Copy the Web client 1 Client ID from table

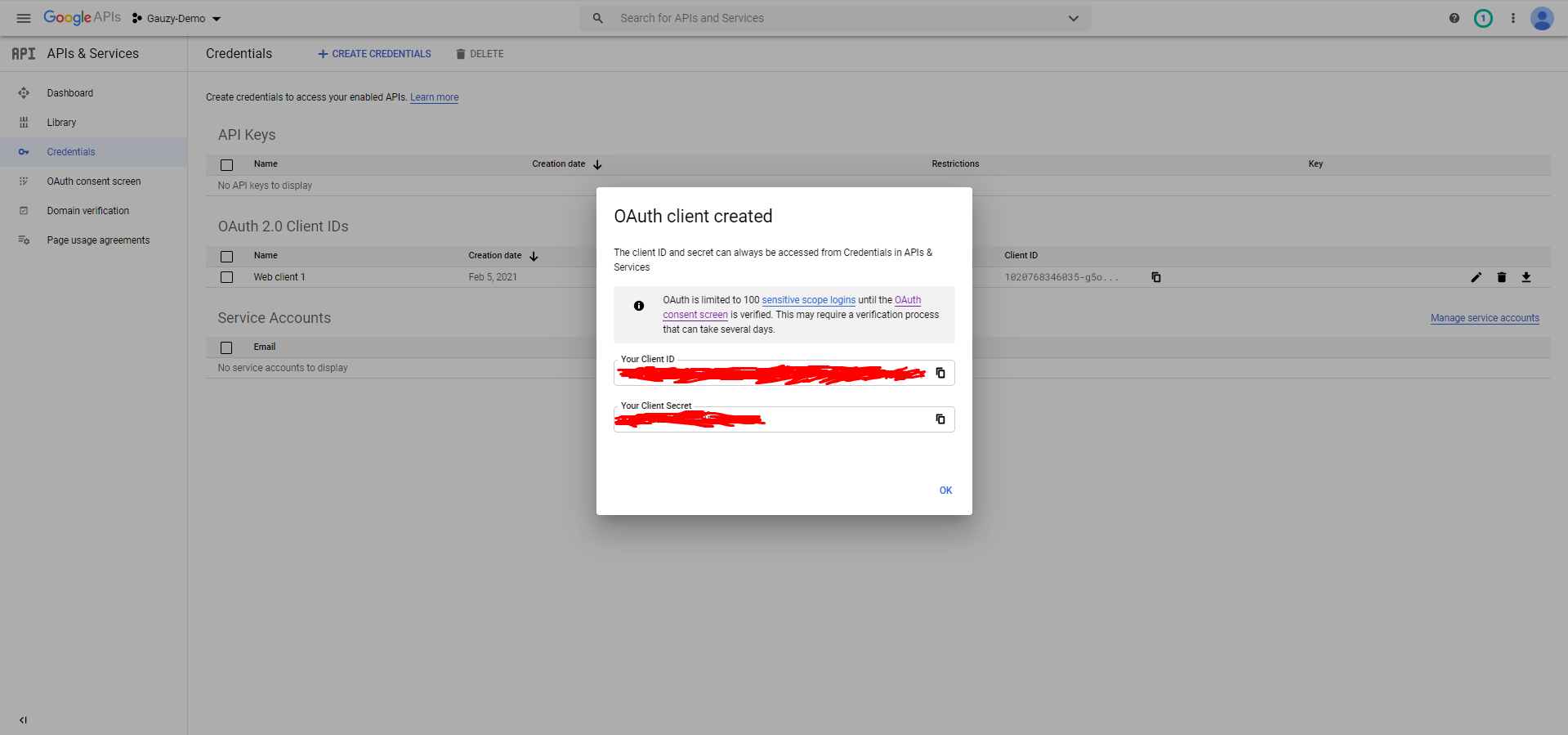click(1156, 277)
